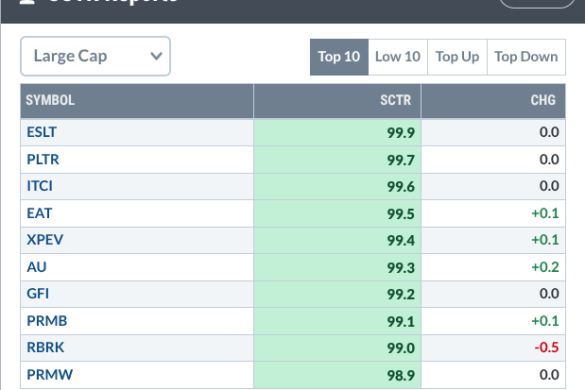
Task: Click the SCTR Reports header icon
Action: pyautogui.click(x=27, y=2)
